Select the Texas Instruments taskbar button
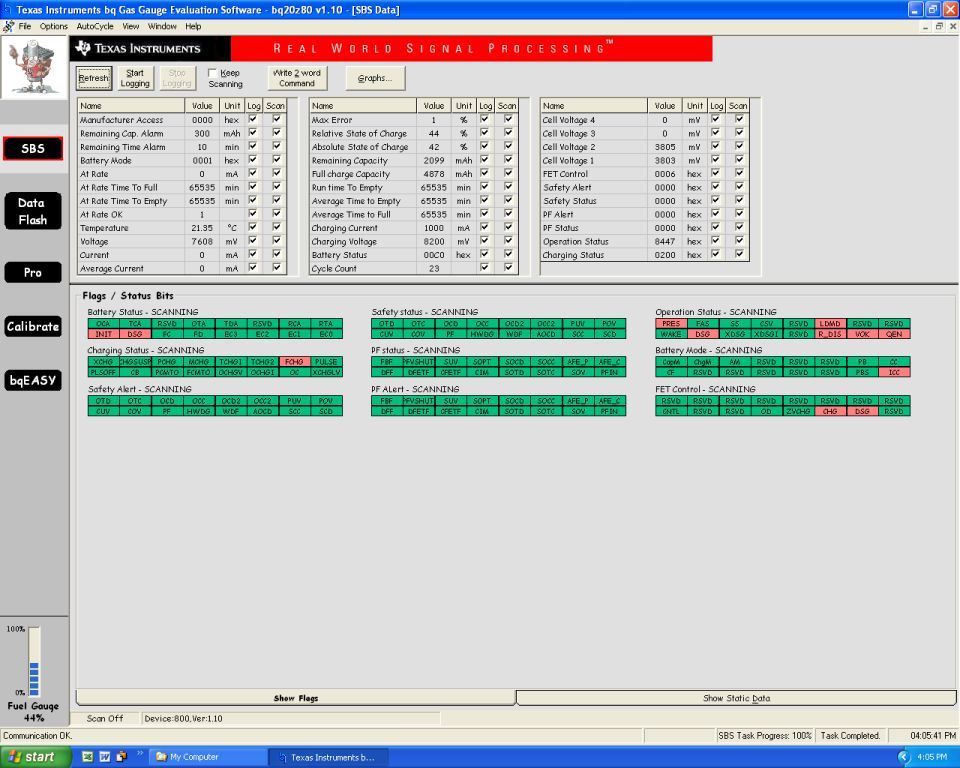 coord(329,757)
